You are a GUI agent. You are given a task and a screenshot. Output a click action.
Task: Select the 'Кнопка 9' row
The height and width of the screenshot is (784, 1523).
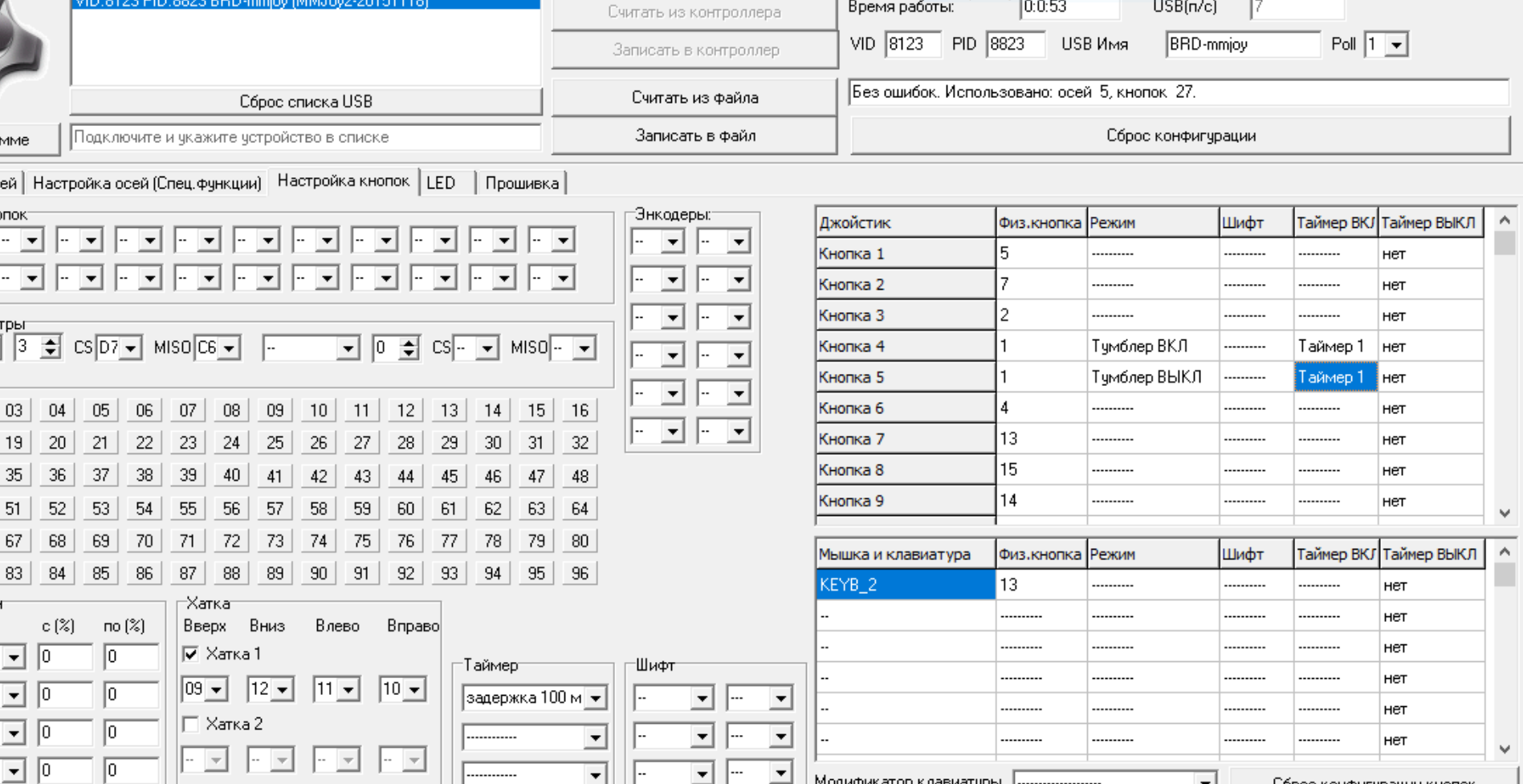coord(905,502)
